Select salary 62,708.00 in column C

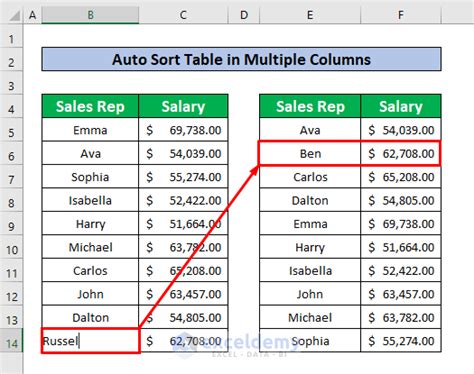click(x=183, y=341)
